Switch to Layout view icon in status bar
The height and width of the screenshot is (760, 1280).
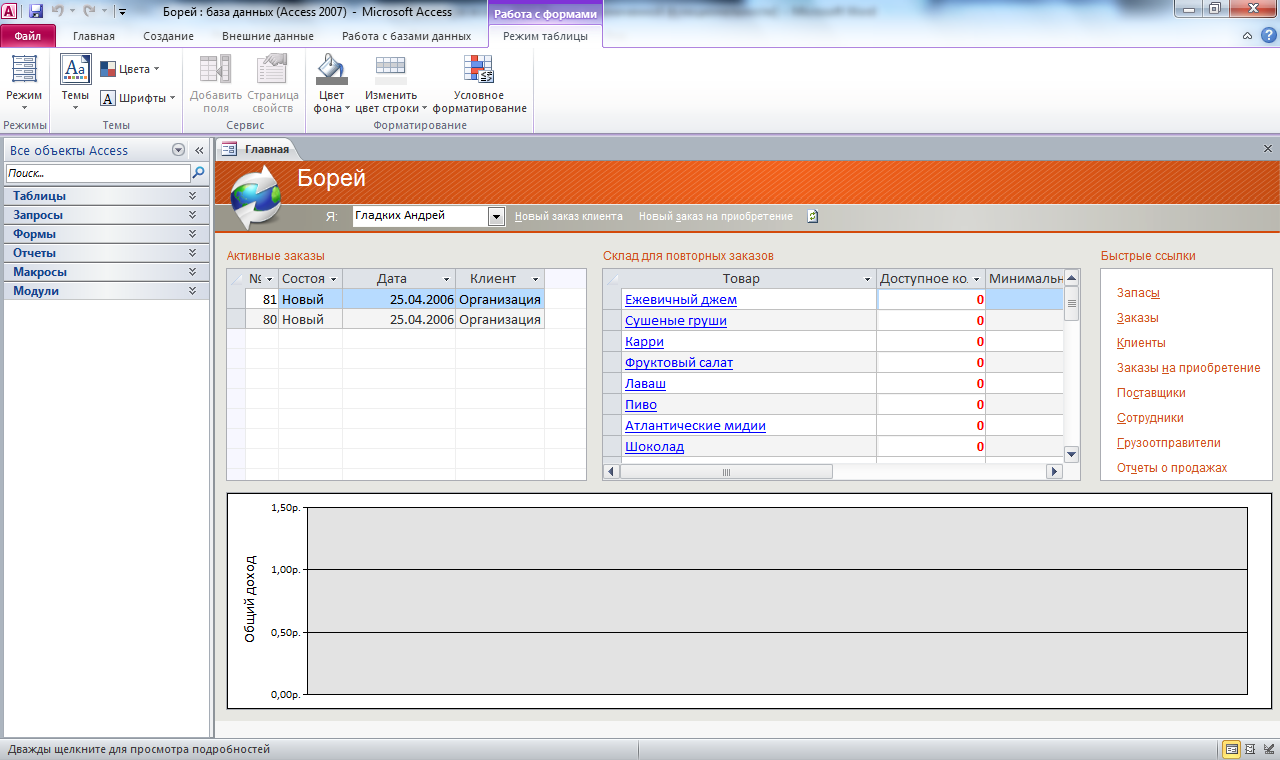(1251, 749)
